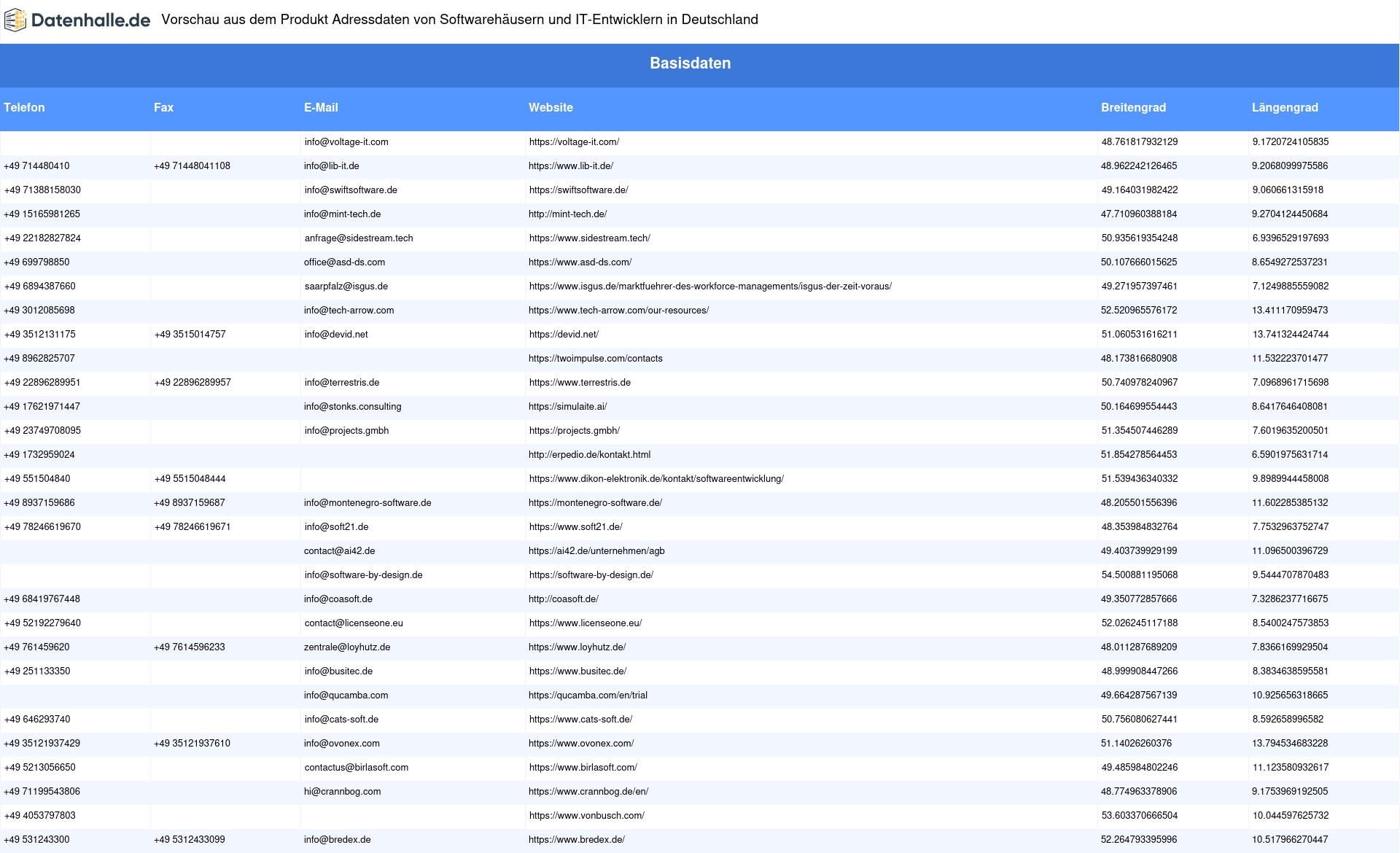
Task: Open the https://www.lib-it.de/ website link
Action: [571, 166]
